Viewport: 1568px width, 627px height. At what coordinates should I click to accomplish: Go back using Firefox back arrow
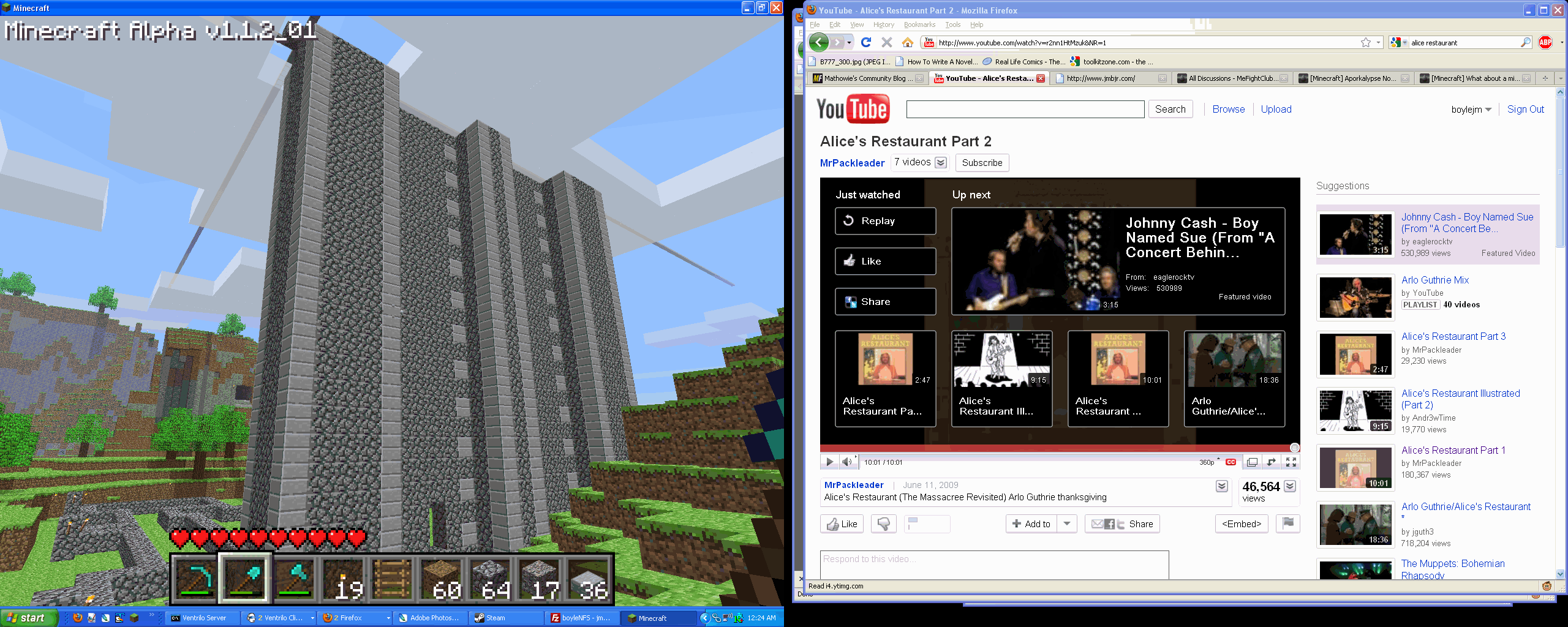click(818, 42)
